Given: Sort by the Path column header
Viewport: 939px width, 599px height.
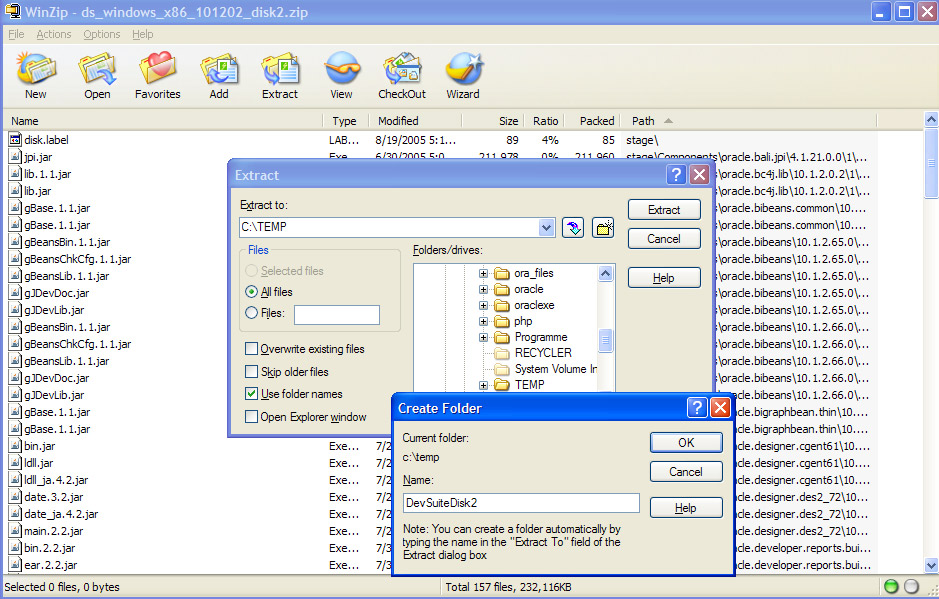Looking at the screenshot, I should (x=749, y=121).
